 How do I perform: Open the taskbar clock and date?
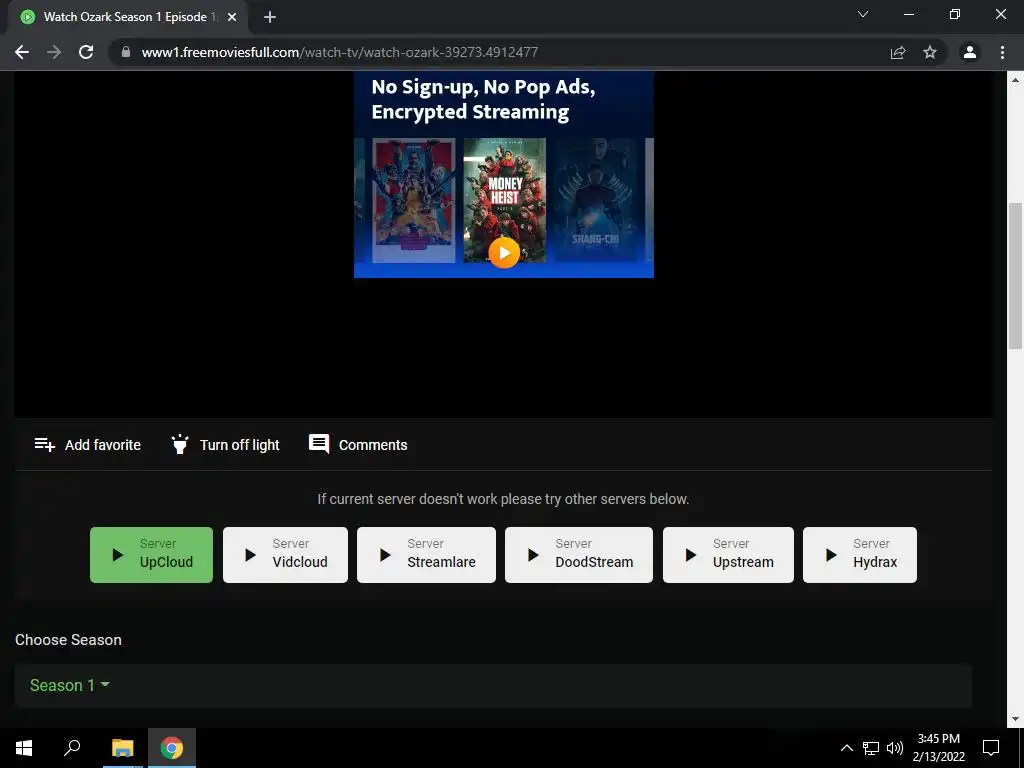tap(938, 748)
